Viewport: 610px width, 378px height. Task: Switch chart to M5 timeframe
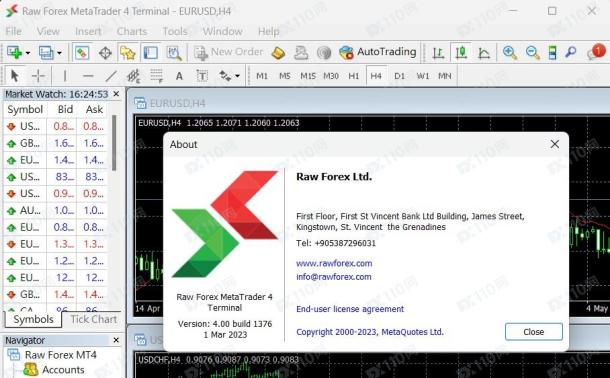pos(285,76)
